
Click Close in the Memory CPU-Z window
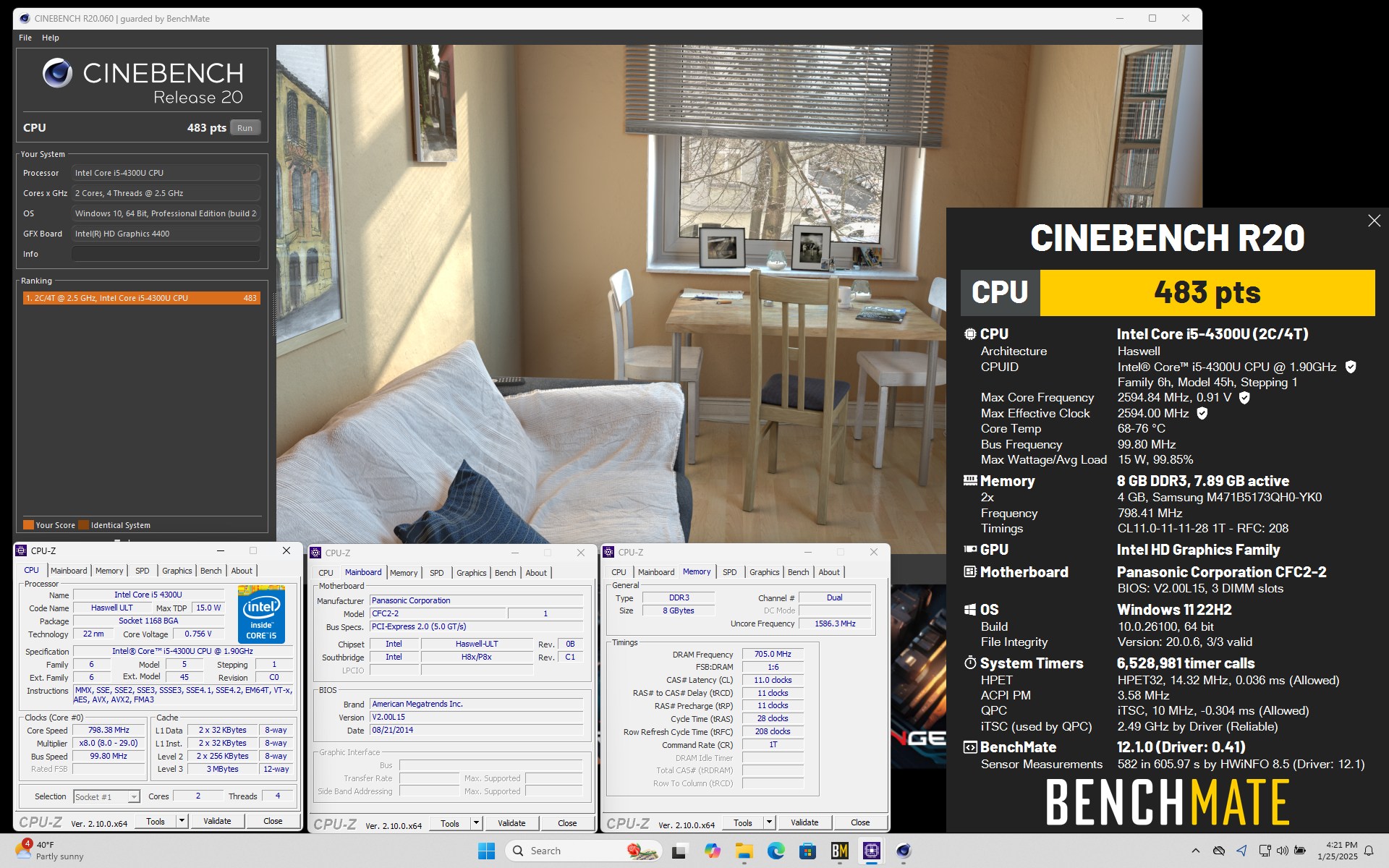860,822
